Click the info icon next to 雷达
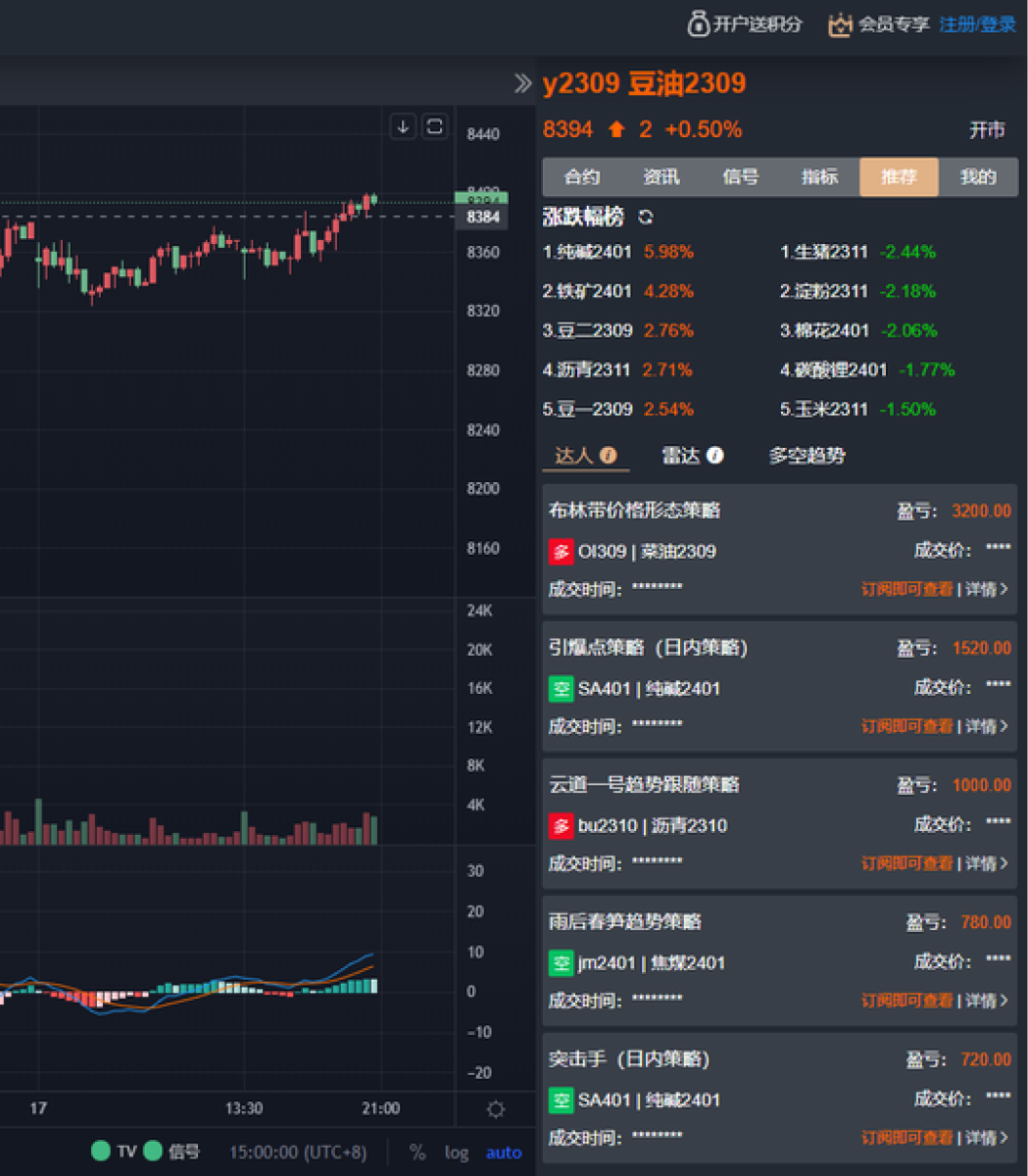This screenshot has height=1176, width=1028. [715, 455]
